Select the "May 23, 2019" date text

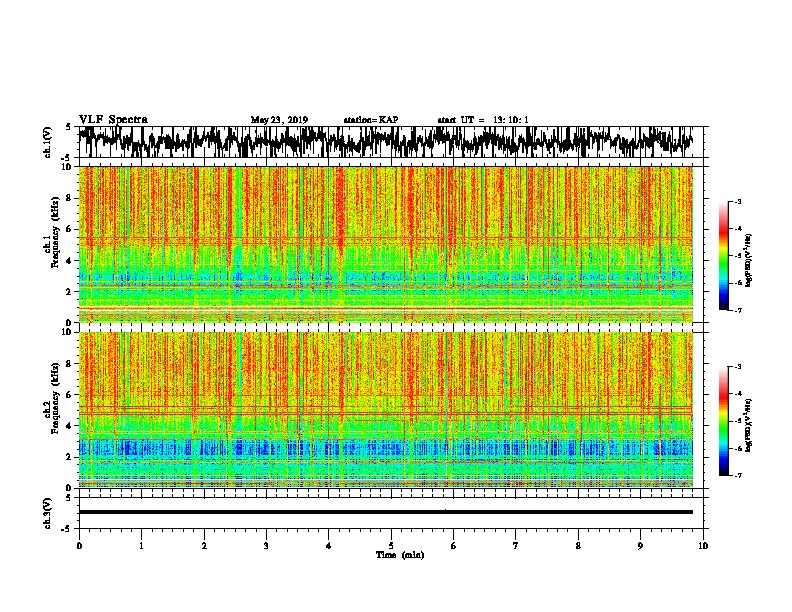(x=279, y=120)
